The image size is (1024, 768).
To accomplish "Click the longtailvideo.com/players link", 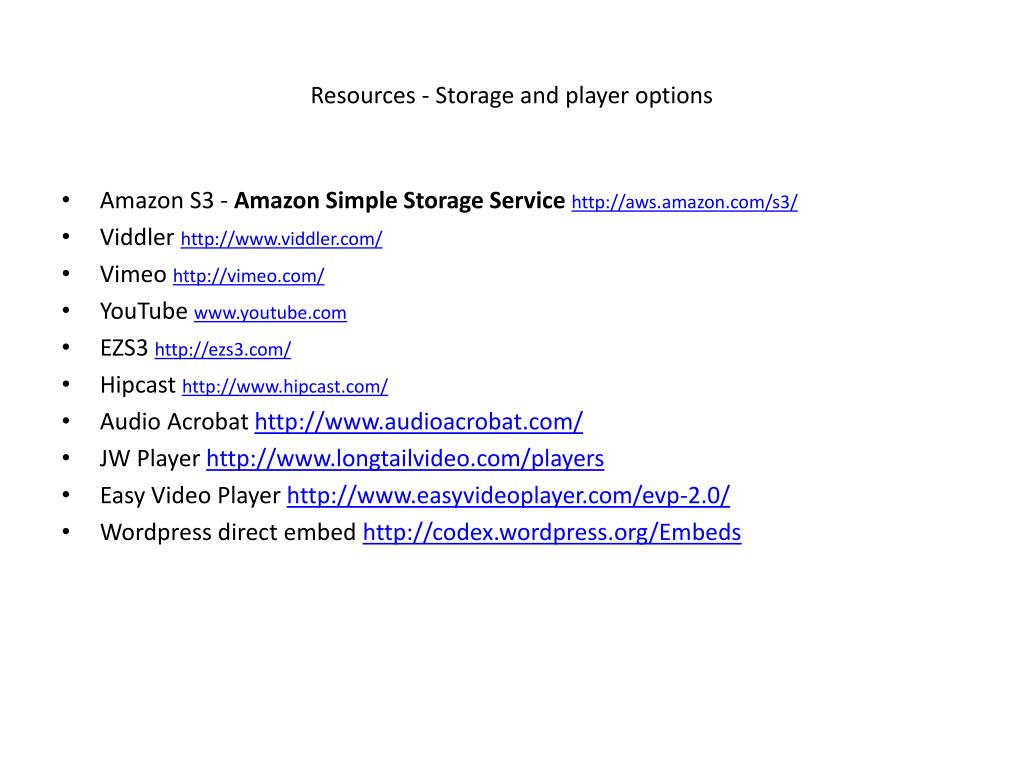I will (405, 459).
